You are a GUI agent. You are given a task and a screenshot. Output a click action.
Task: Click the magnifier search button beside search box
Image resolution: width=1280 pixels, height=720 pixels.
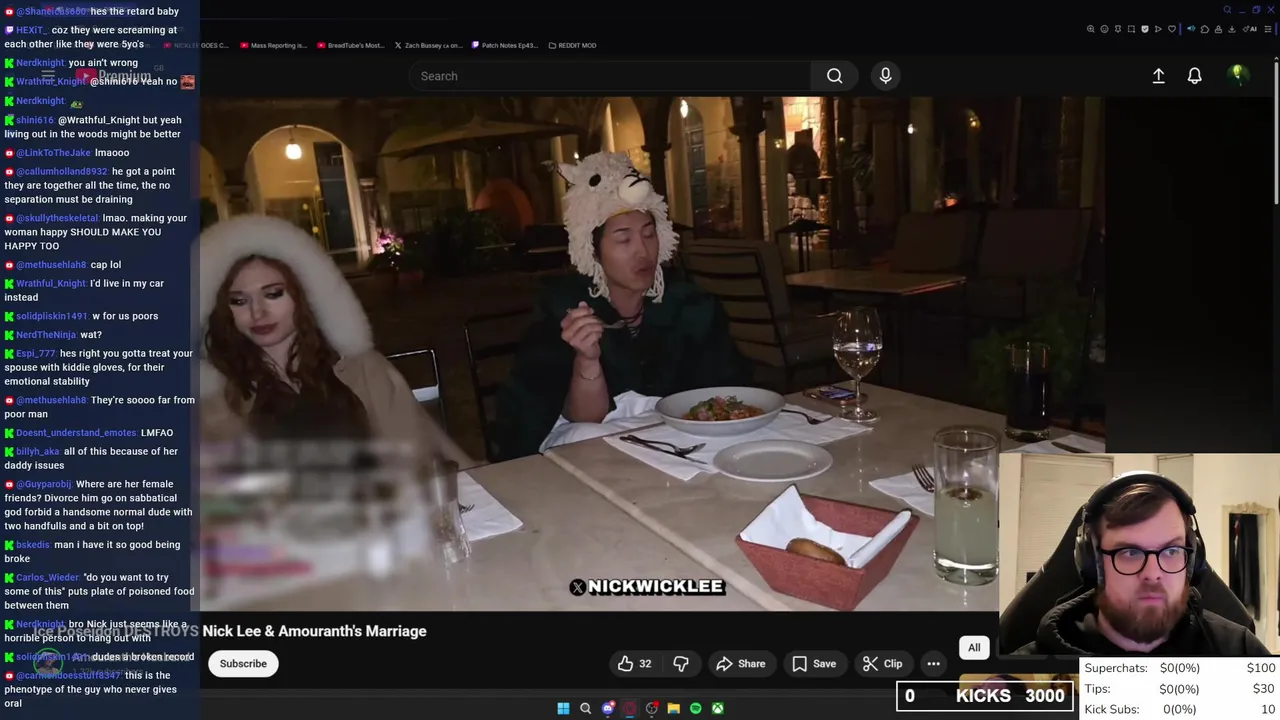click(834, 76)
